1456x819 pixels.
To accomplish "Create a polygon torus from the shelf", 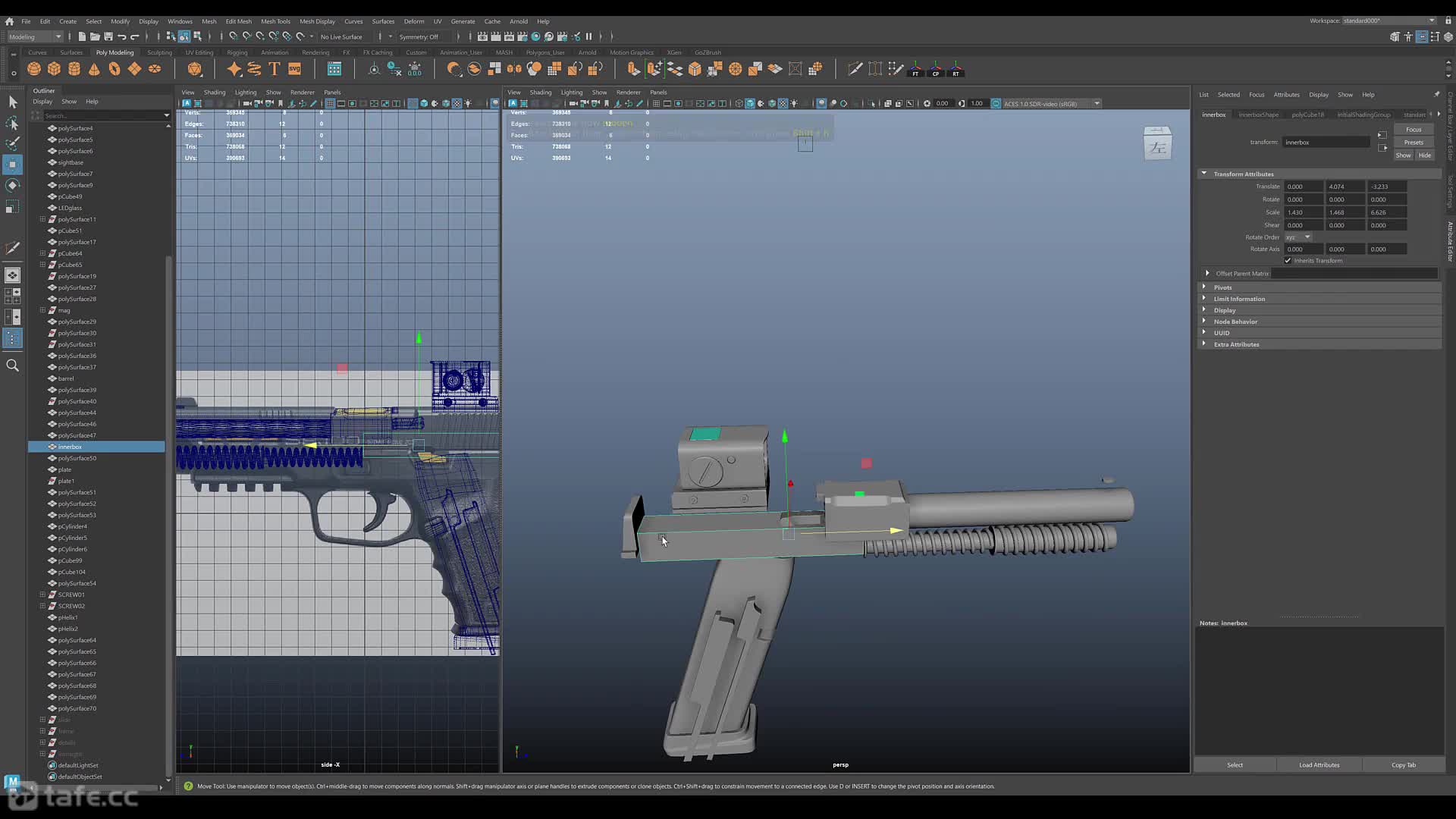I will (x=115, y=69).
